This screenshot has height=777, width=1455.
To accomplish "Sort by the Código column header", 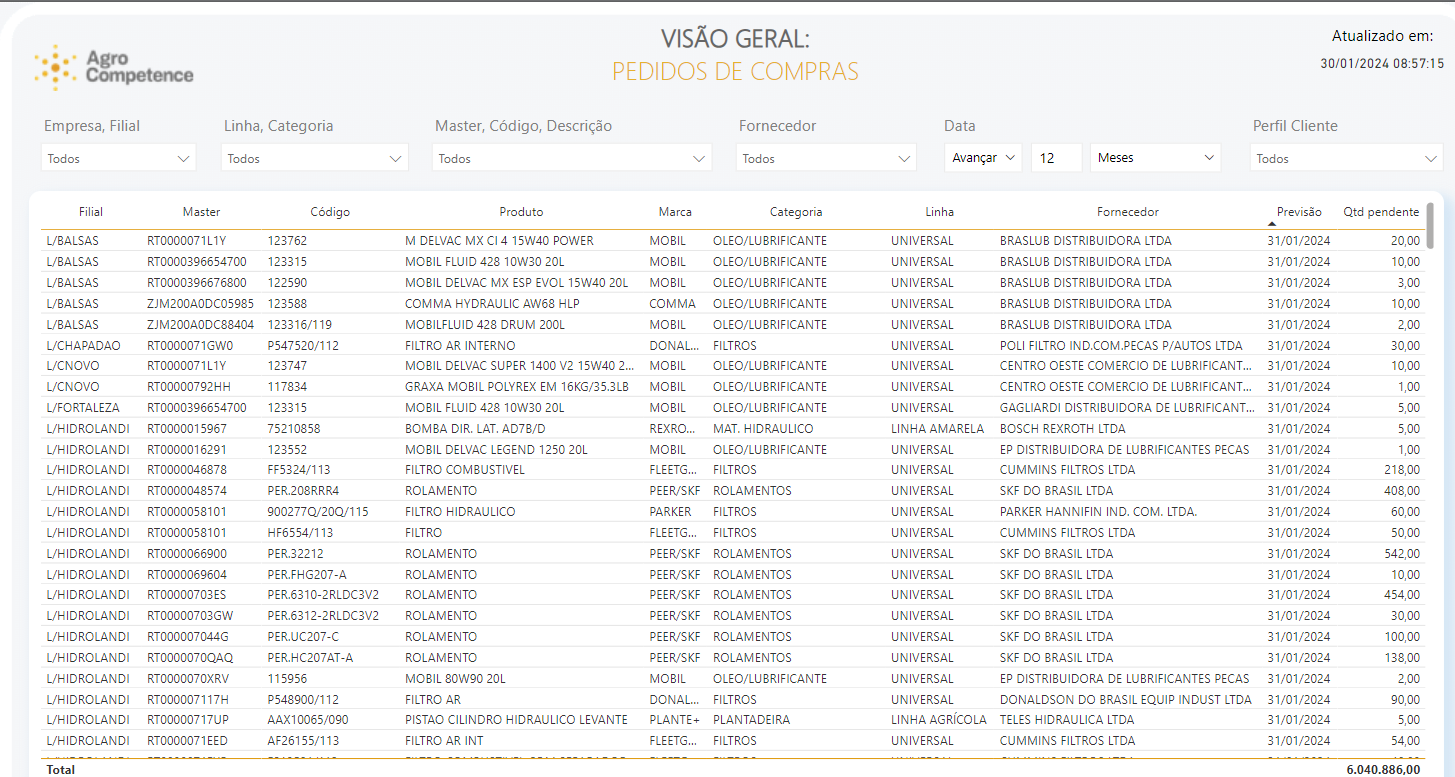I will pyautogui.click(x=330, y=212).
